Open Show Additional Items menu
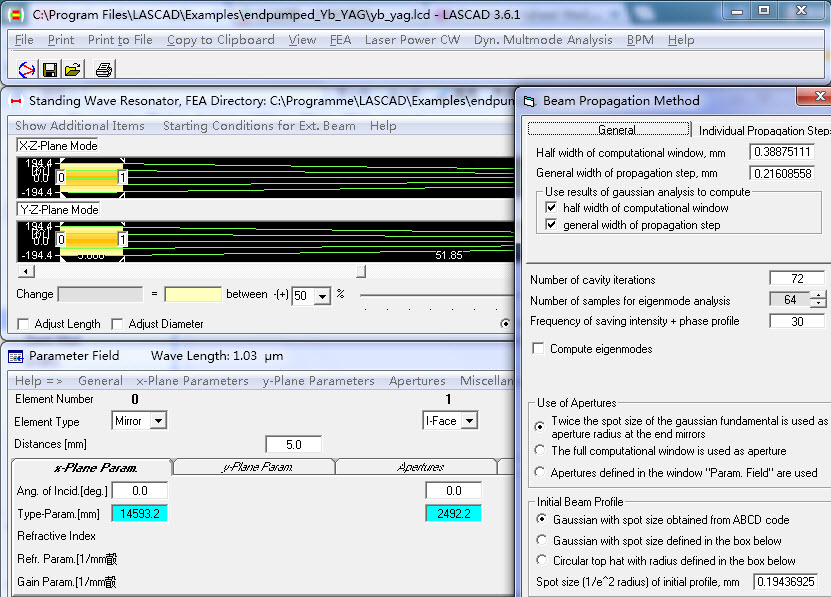 [79, 126]
